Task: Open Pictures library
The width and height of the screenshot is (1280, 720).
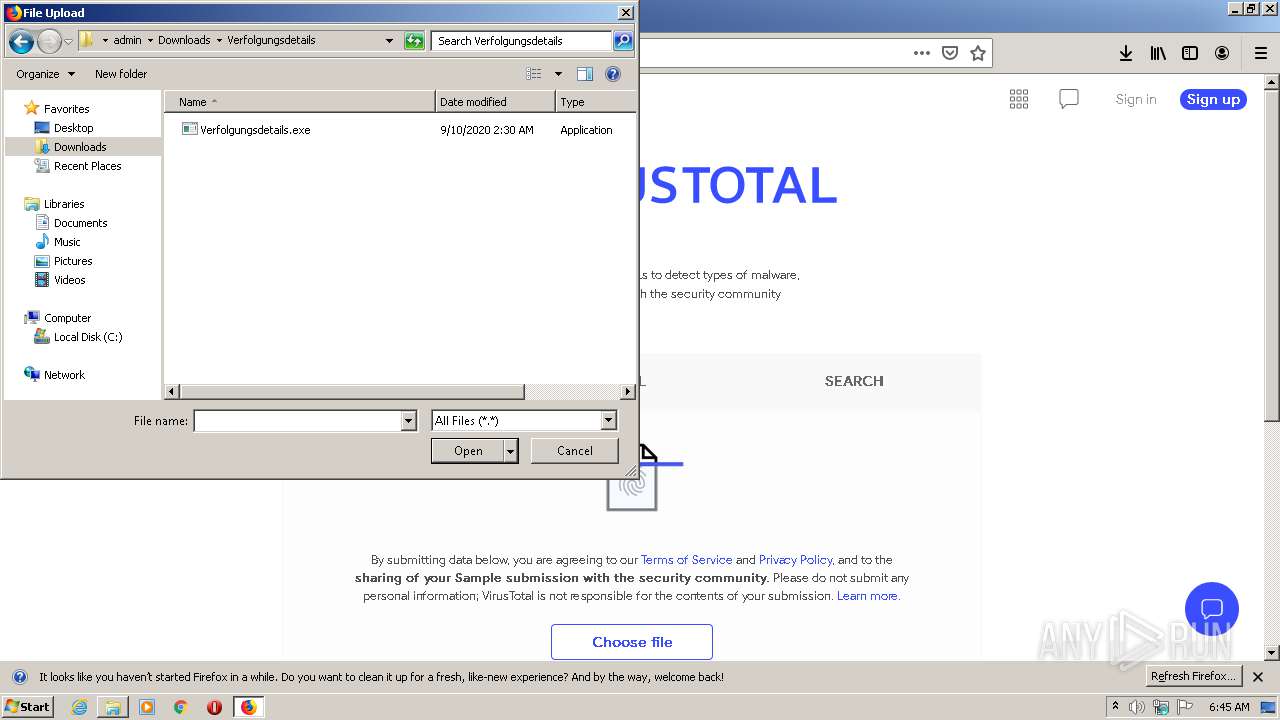Action: point(73,261)
